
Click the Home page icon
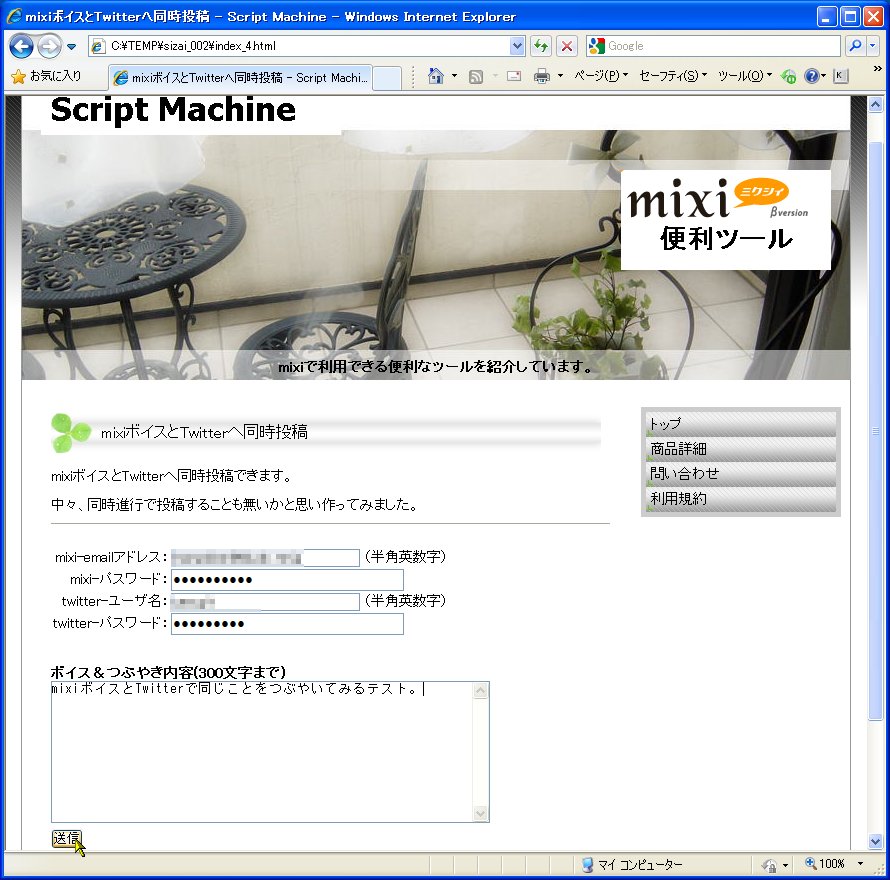[436, 76]
